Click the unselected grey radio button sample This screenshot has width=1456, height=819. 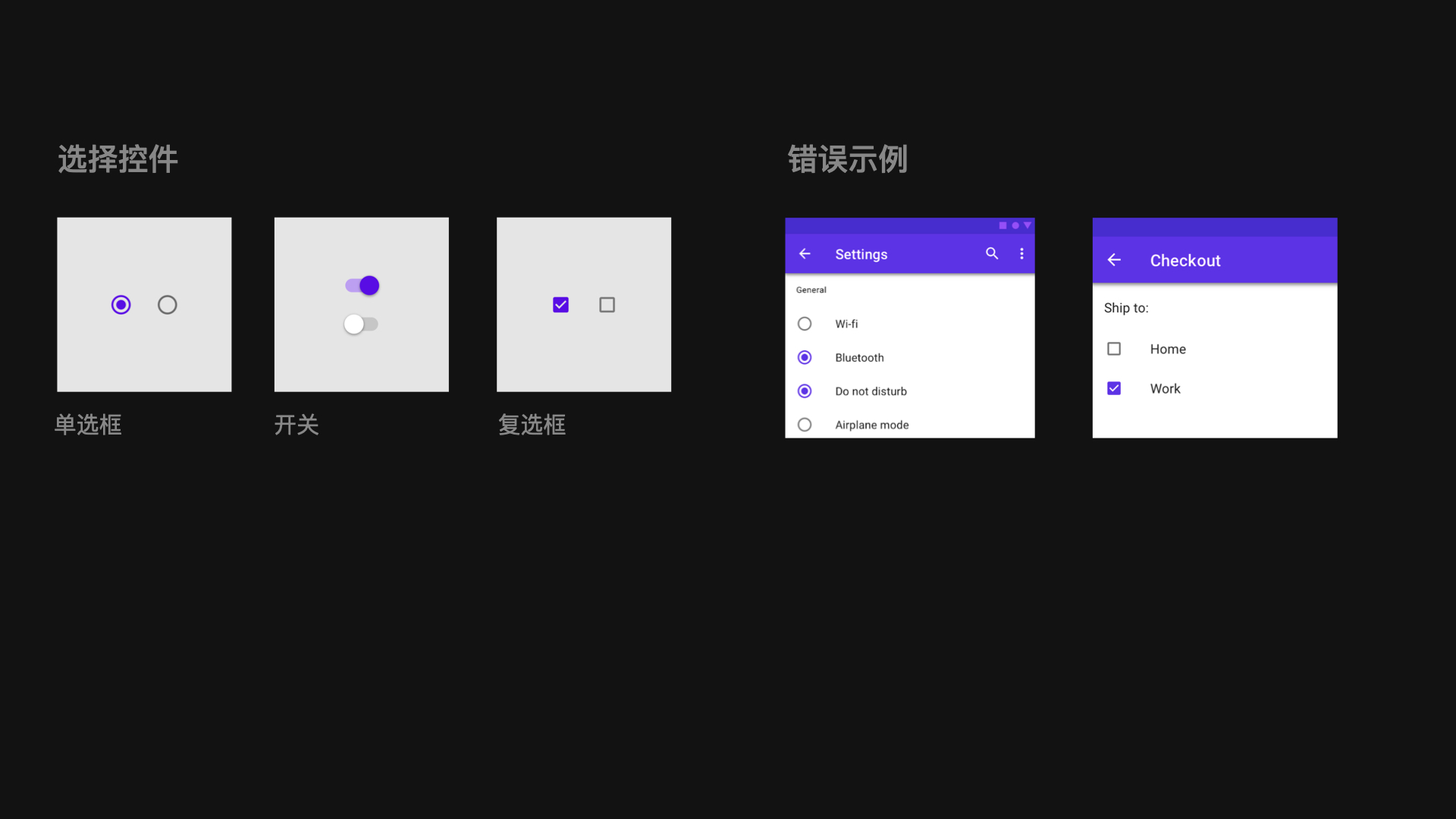[x=168, y=305]
